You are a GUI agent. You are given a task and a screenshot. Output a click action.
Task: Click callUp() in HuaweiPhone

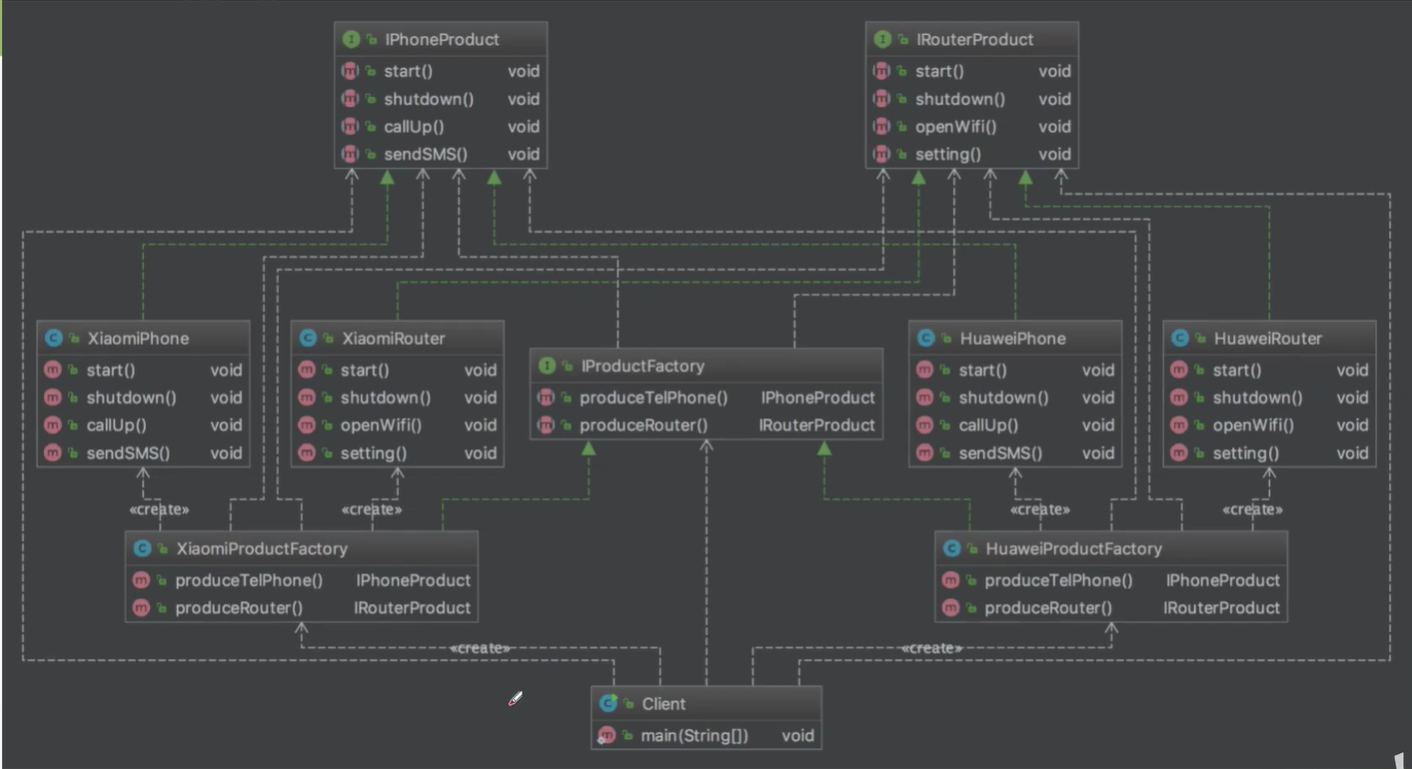989,425
